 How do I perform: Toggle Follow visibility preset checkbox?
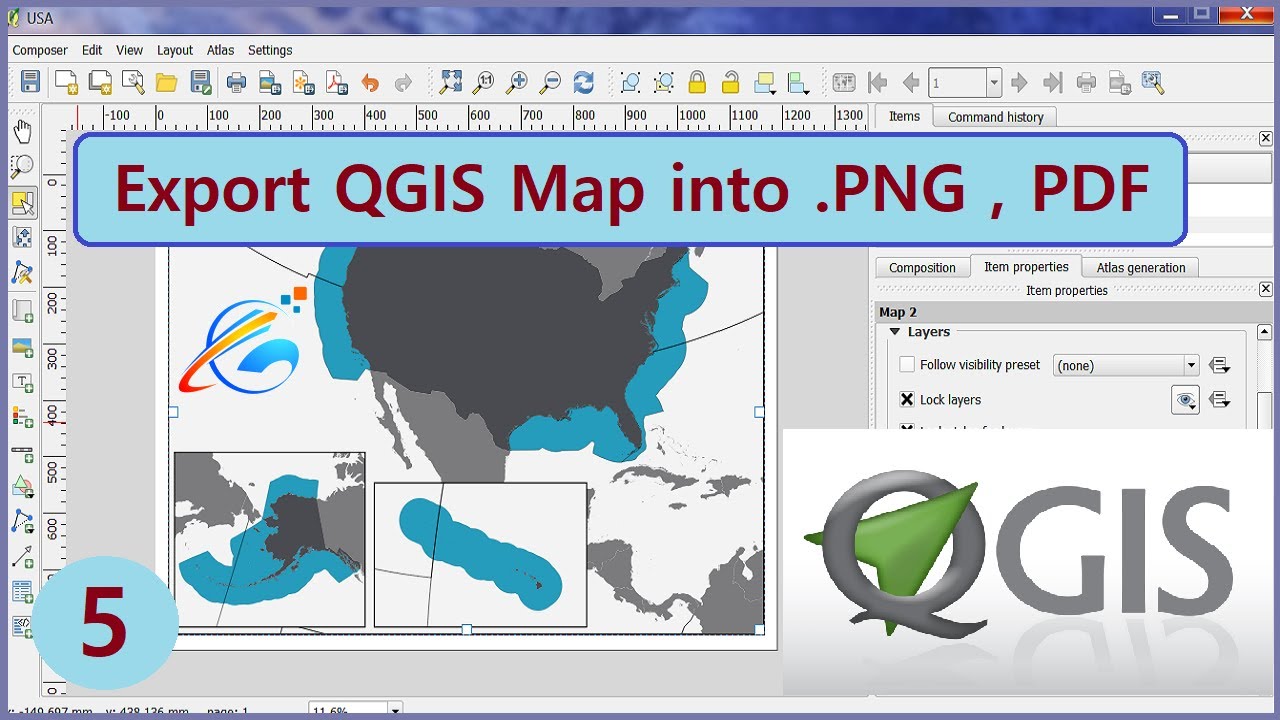(x=907, y=365)
